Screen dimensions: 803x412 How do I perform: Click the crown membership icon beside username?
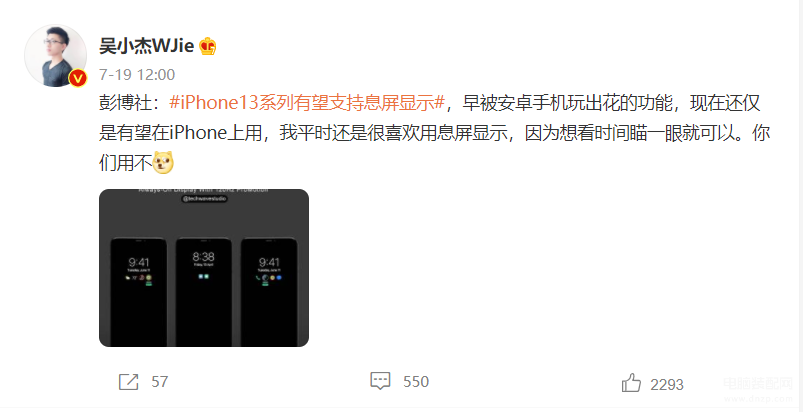208,47
